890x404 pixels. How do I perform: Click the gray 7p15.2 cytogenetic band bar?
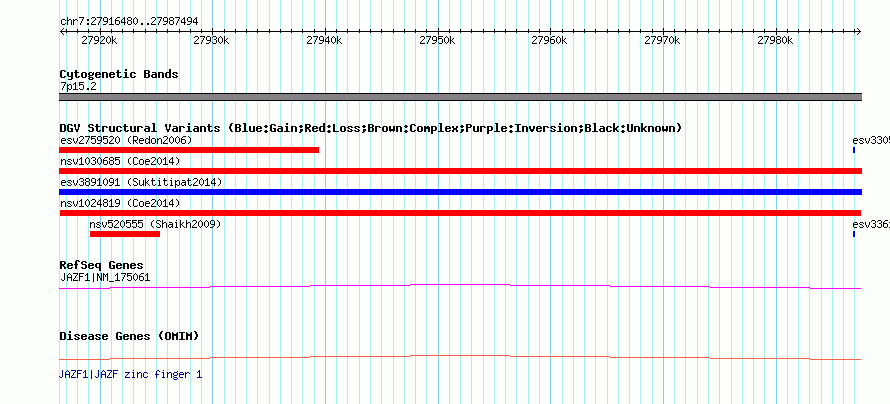(x=461, y=97)
